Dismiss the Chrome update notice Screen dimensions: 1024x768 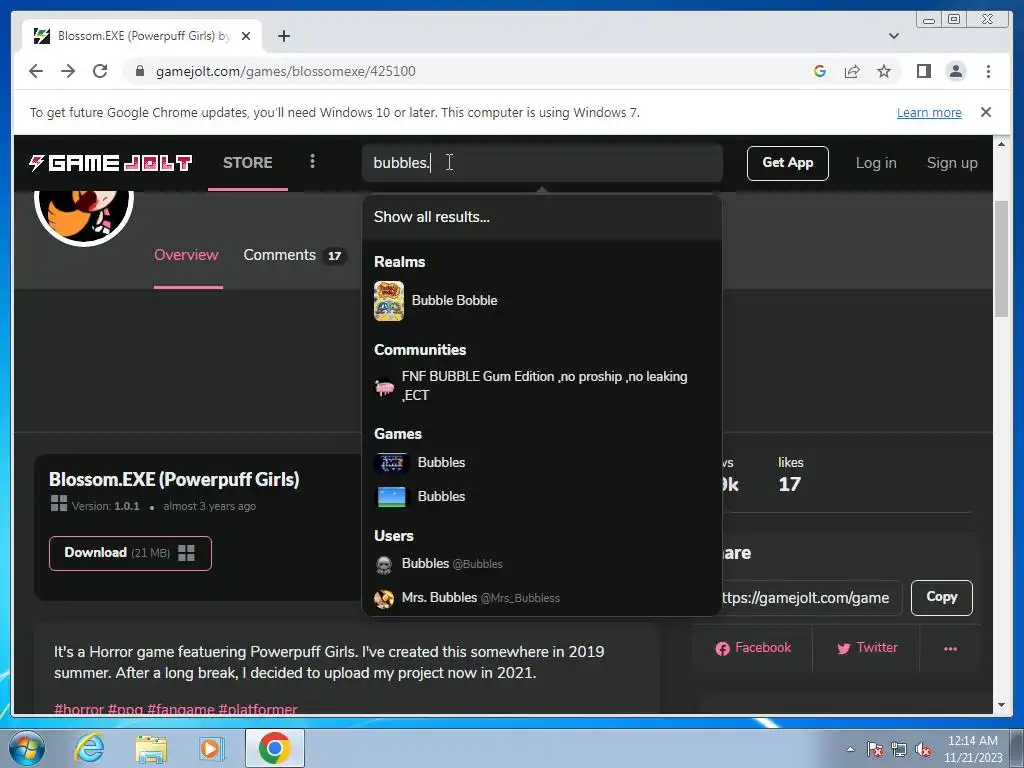tap(985, 112)
